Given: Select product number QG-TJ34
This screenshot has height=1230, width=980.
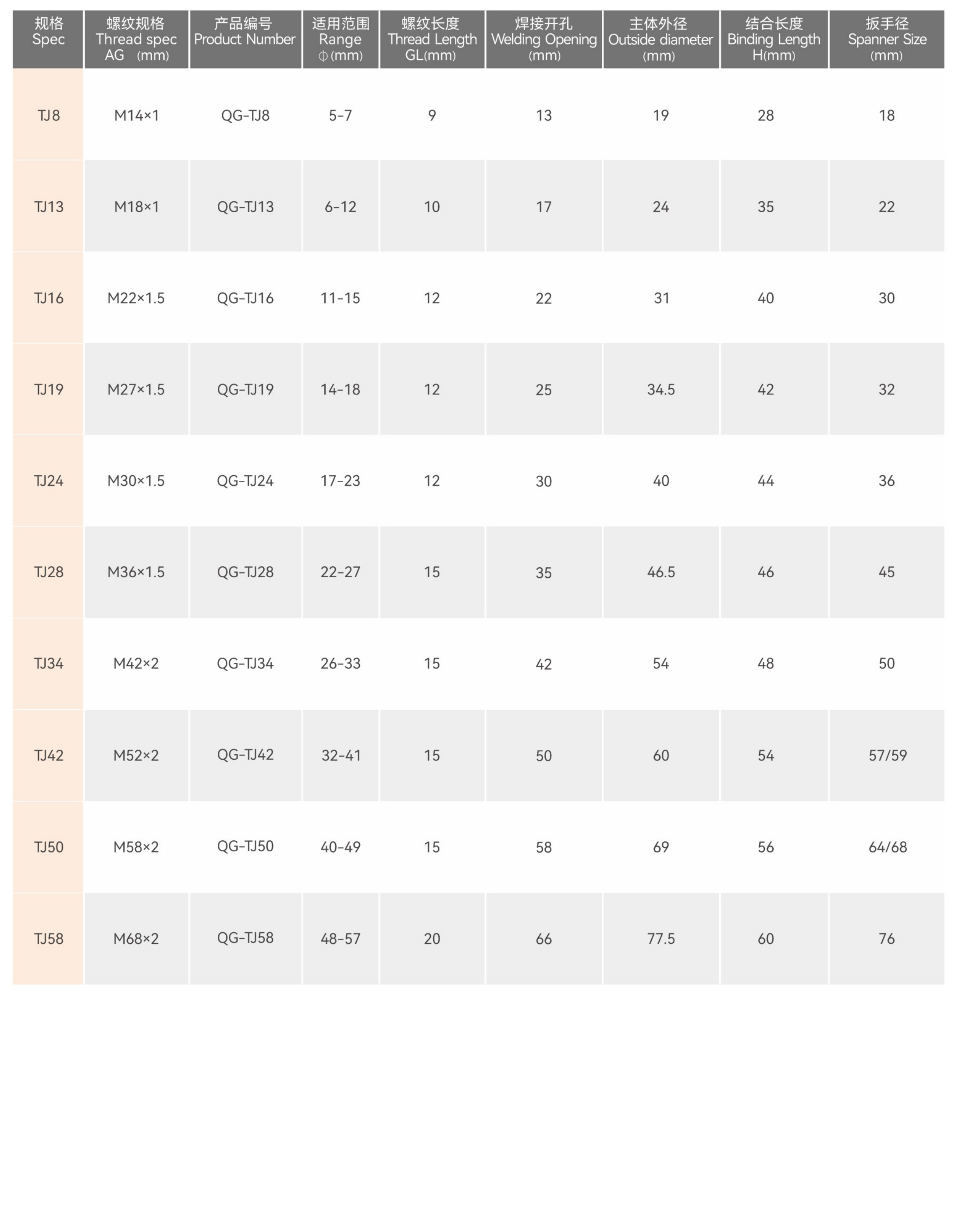Looking at the screenshot, I should [245, 663].
